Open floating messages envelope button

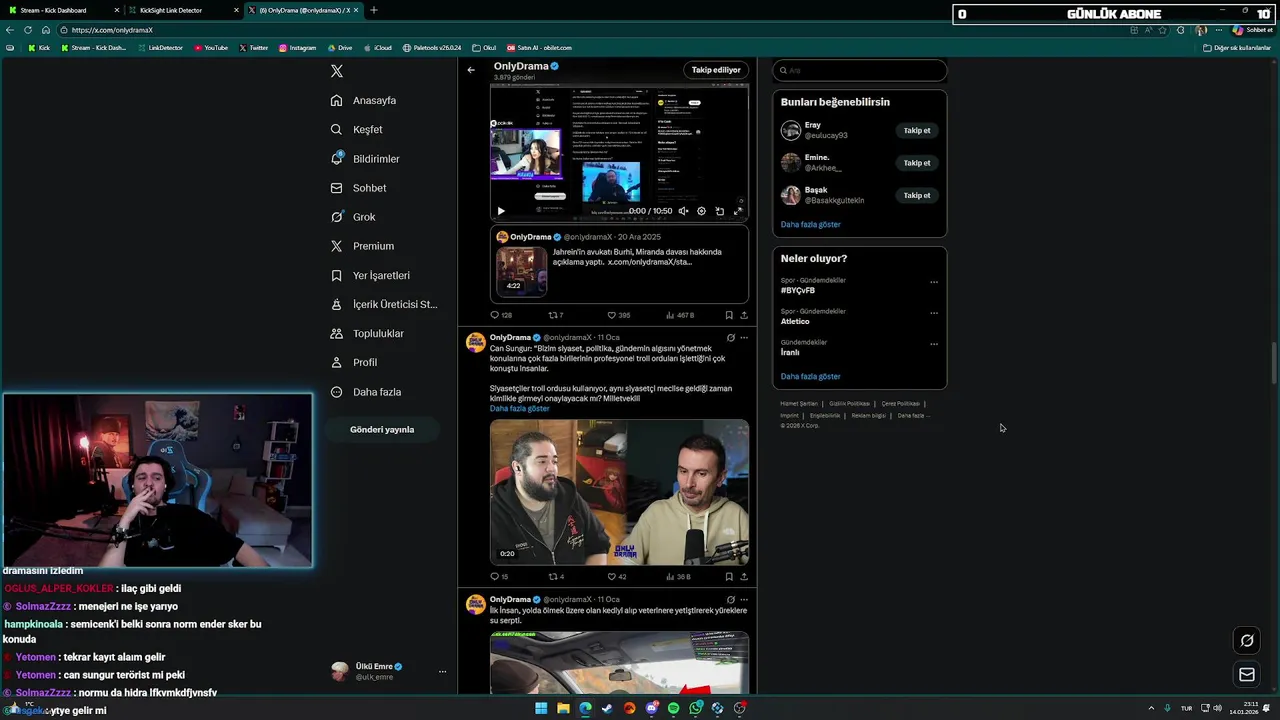point(1247,675)
